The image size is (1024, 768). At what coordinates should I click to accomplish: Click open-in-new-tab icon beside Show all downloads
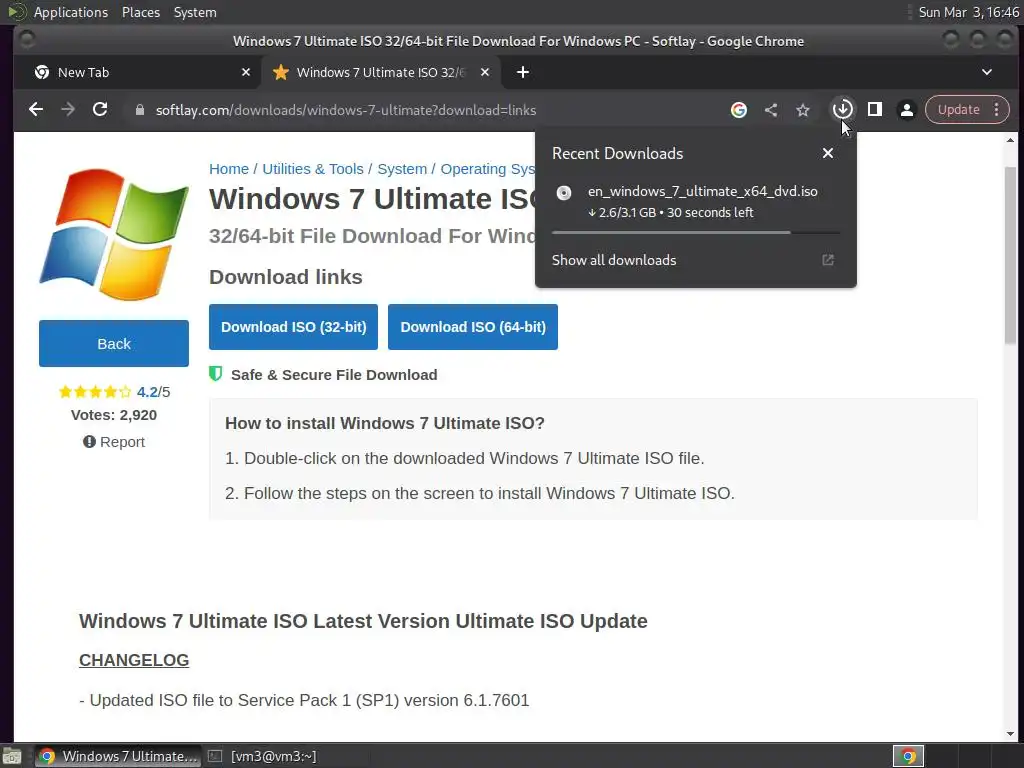827,260
